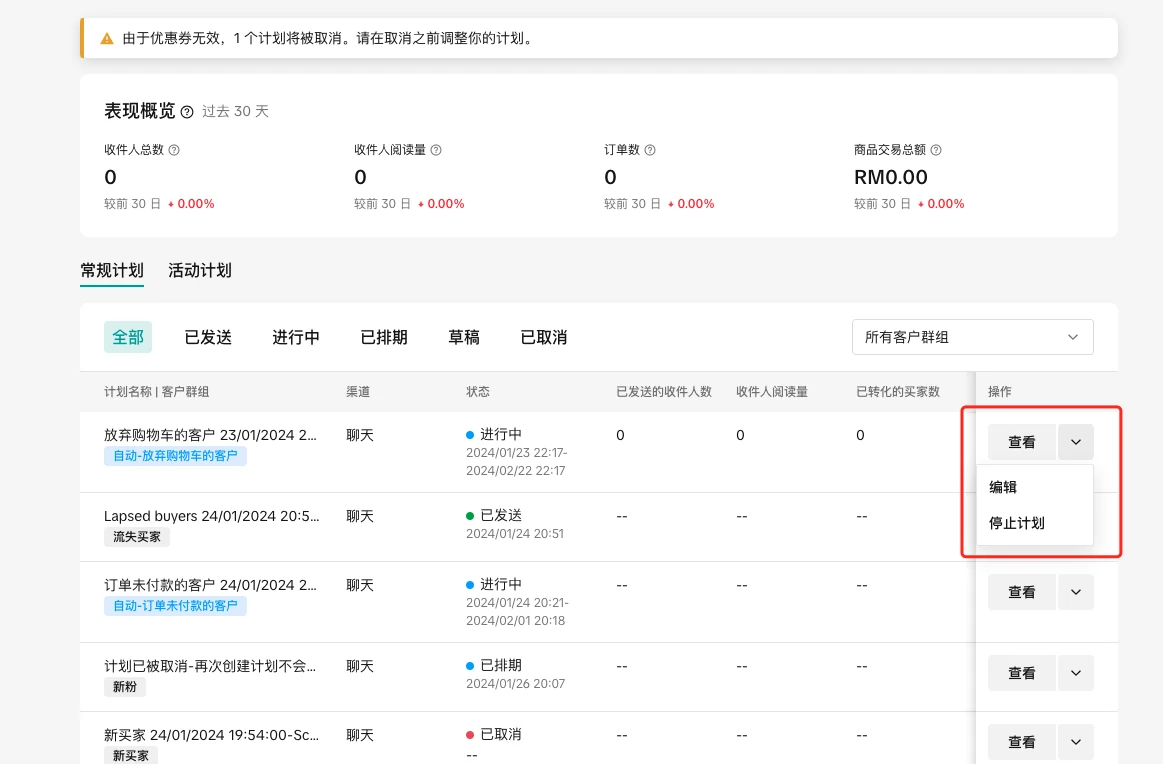The width and height of the screenshot is (1163, 764).
Task: Select the 已发送 filter
Action: 207,337
